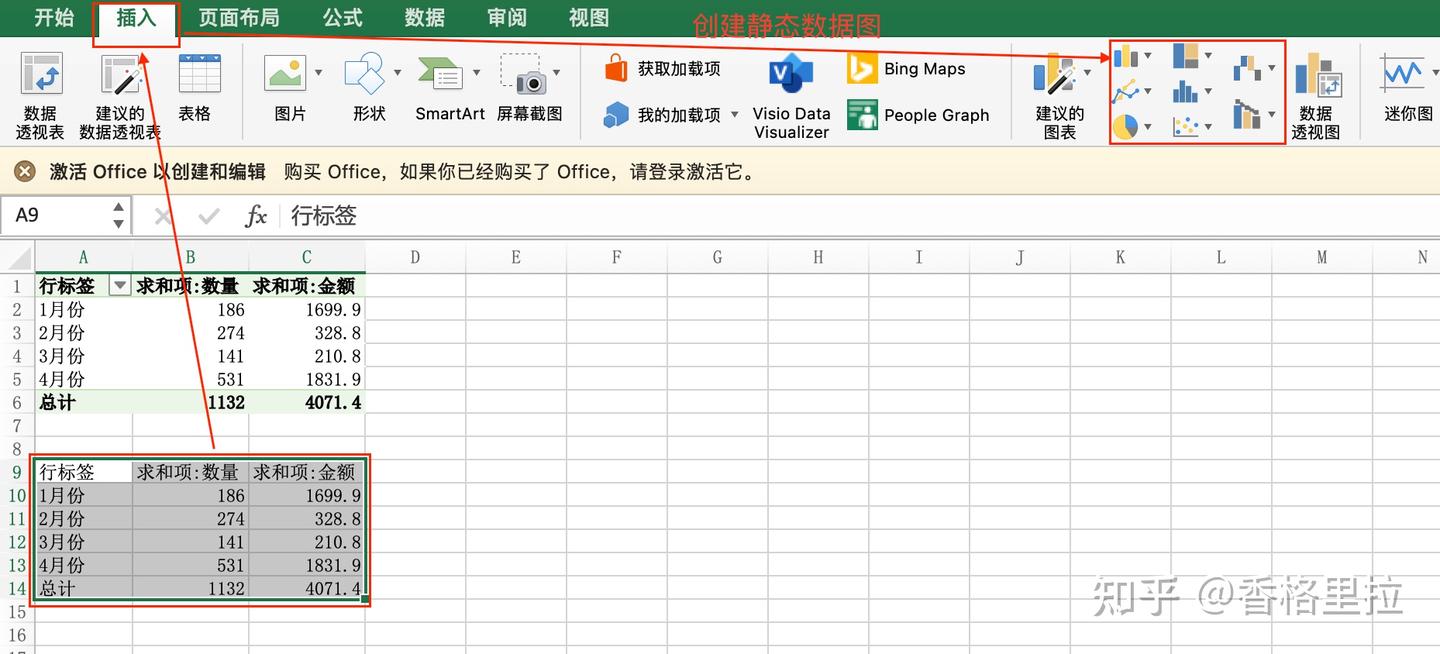
Task: Expand the Pictures (图片) dropdown arrow
Action: coord(318,72)
